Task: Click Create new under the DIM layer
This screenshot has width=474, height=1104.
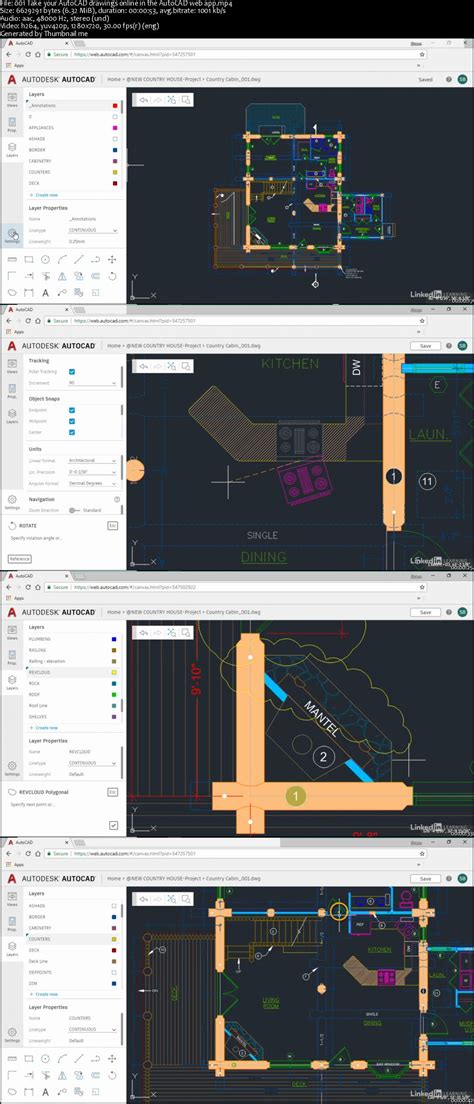Action: pos(45,993)
